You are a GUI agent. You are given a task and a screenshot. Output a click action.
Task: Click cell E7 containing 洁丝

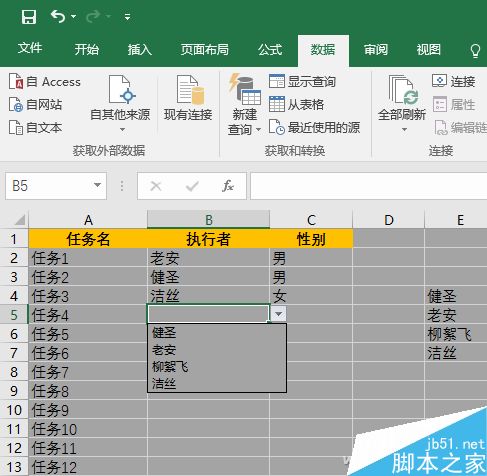[x=456, y=353]
